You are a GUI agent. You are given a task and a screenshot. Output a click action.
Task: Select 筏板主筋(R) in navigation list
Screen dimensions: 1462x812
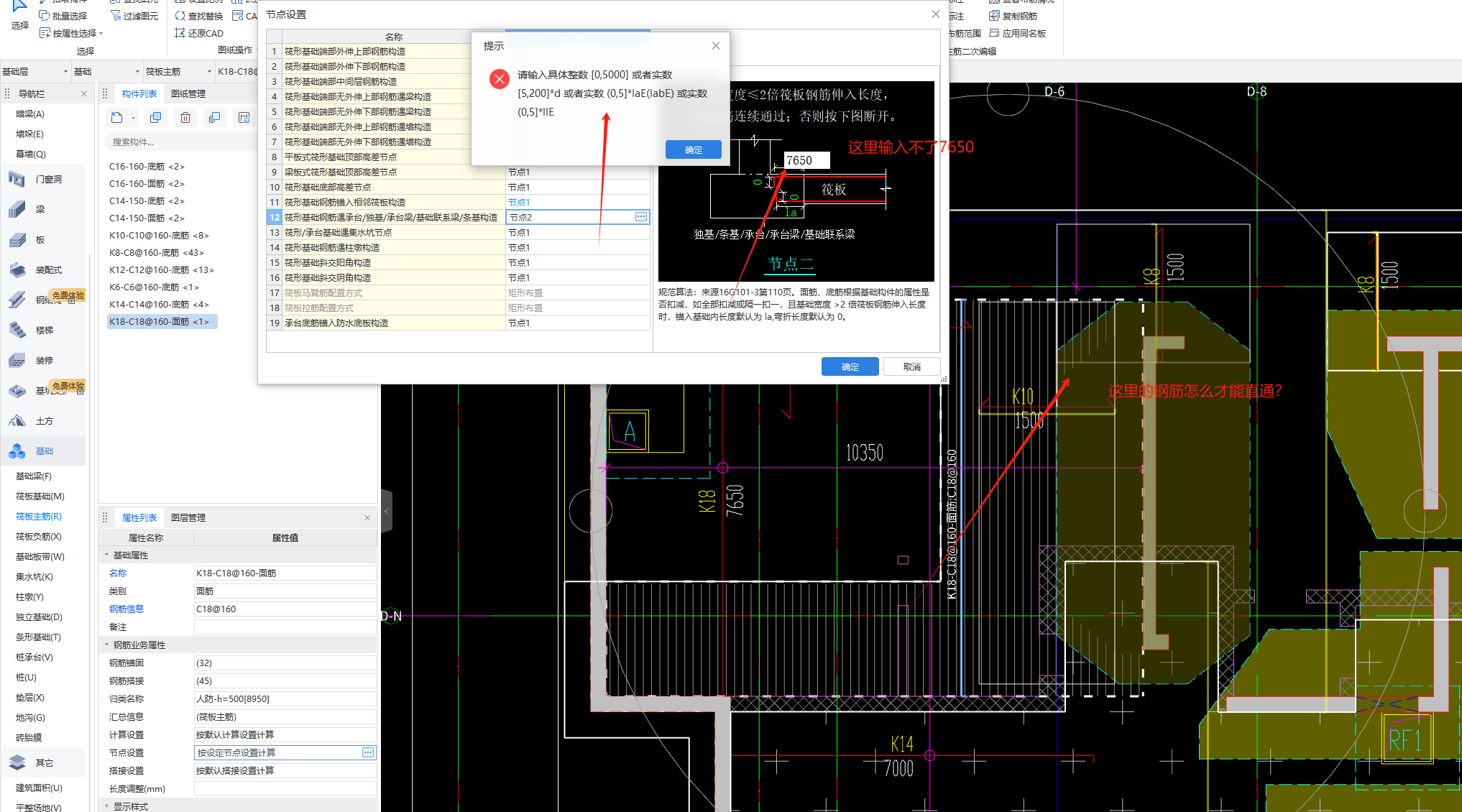point(39,516)
